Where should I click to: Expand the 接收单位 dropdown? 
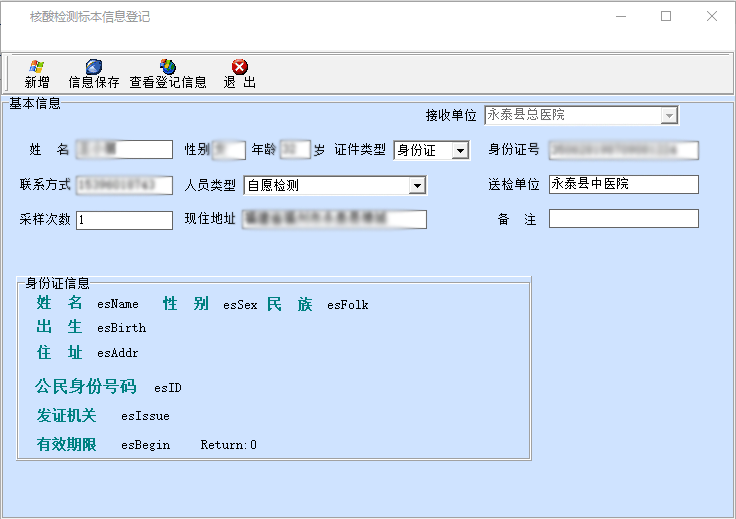point(669,116)
